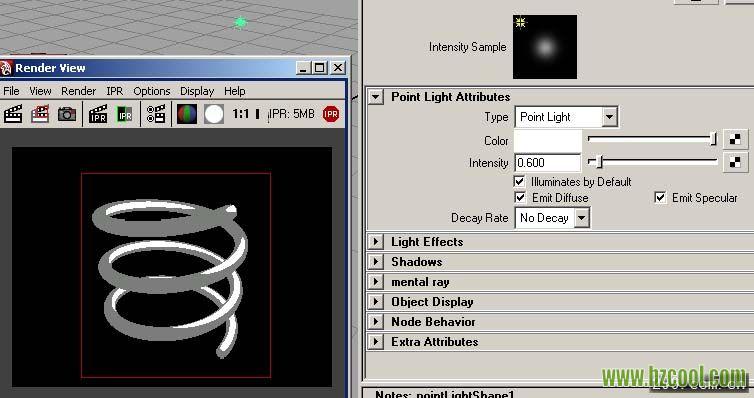This screenshot has width=754, height=398.
Task: Expand the Shadows section
Action: point(376,262)
